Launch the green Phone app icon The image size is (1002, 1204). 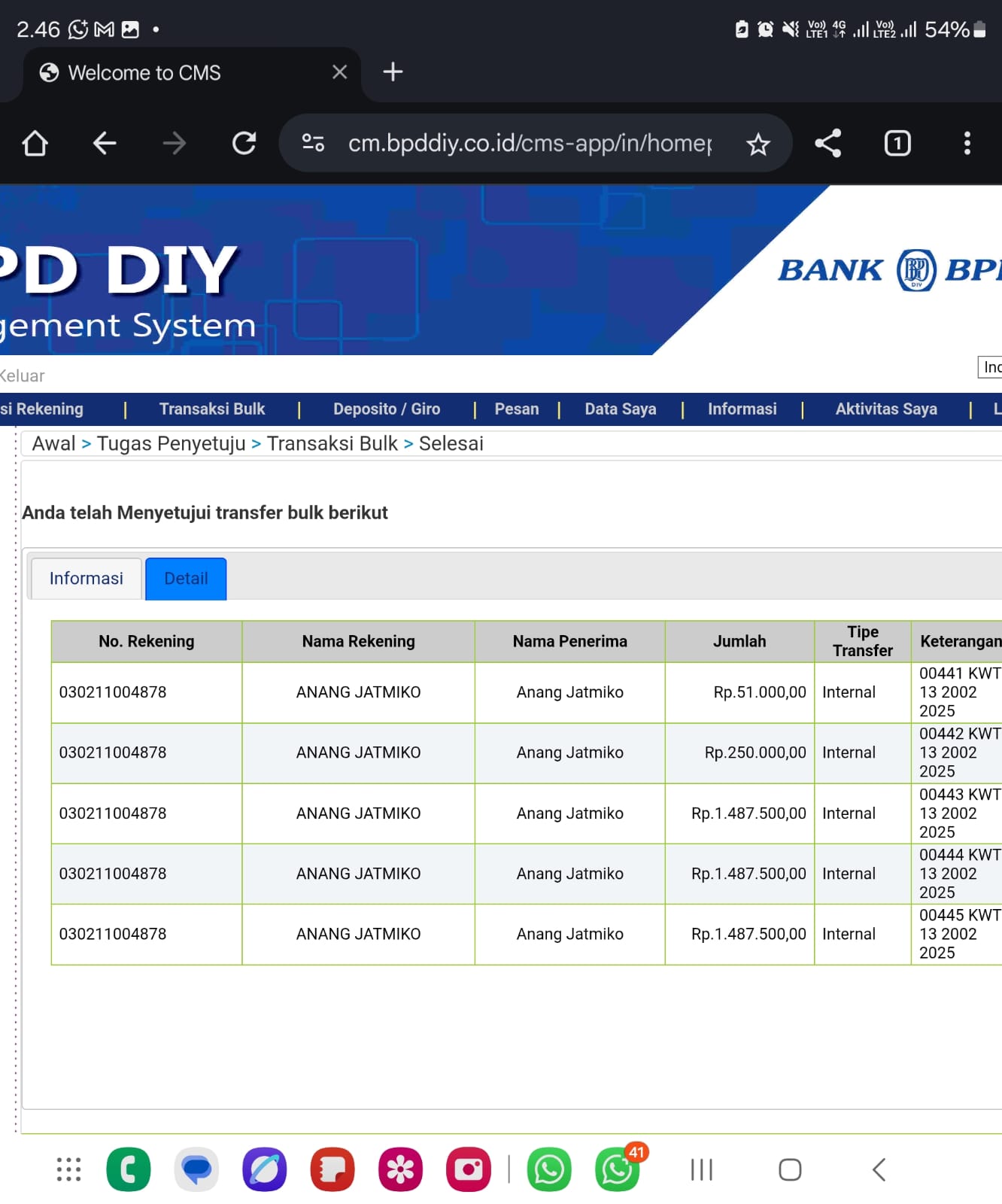point(129,1169)
